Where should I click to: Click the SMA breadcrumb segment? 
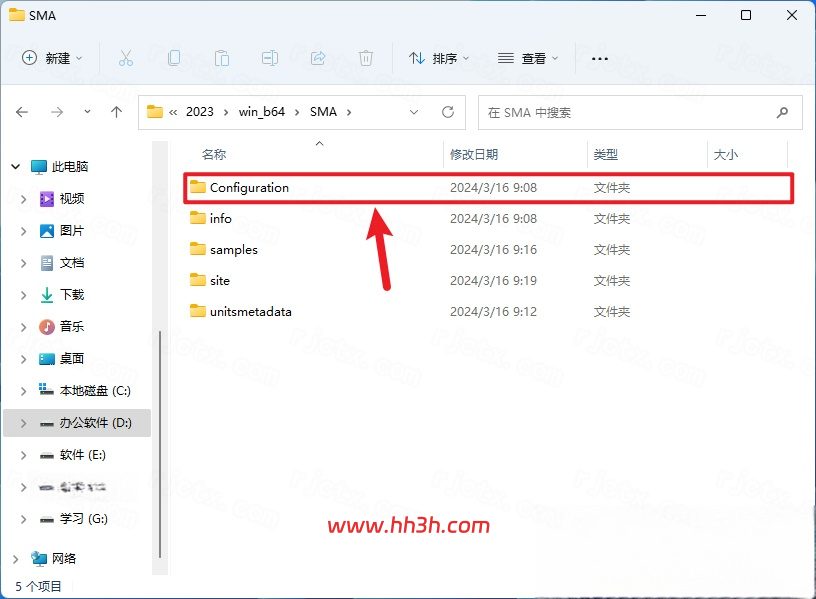[x=323, y=112]
